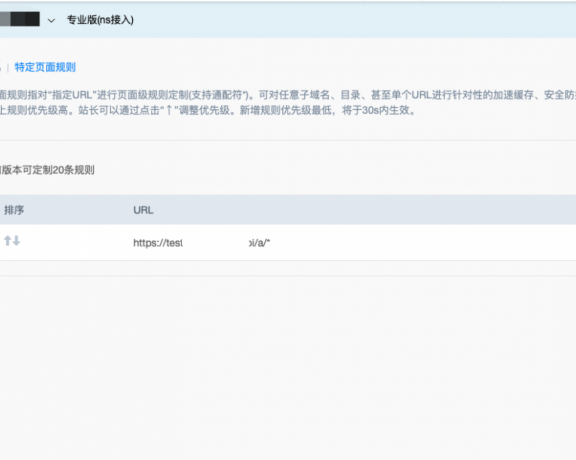Click the blurred domain name block
Image resolution: width=576 pixels, height=460 pixels.
pyautogui.click(x=20, y=19)
